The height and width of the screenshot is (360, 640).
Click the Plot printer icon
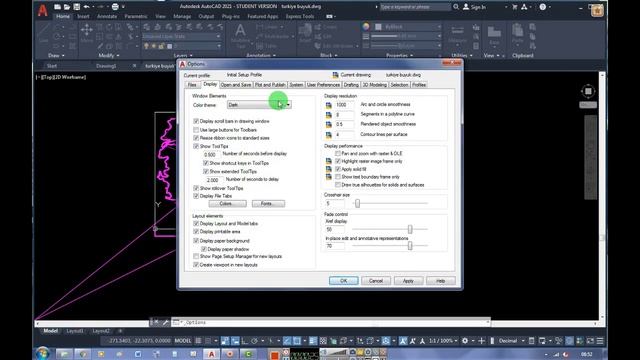115,7
